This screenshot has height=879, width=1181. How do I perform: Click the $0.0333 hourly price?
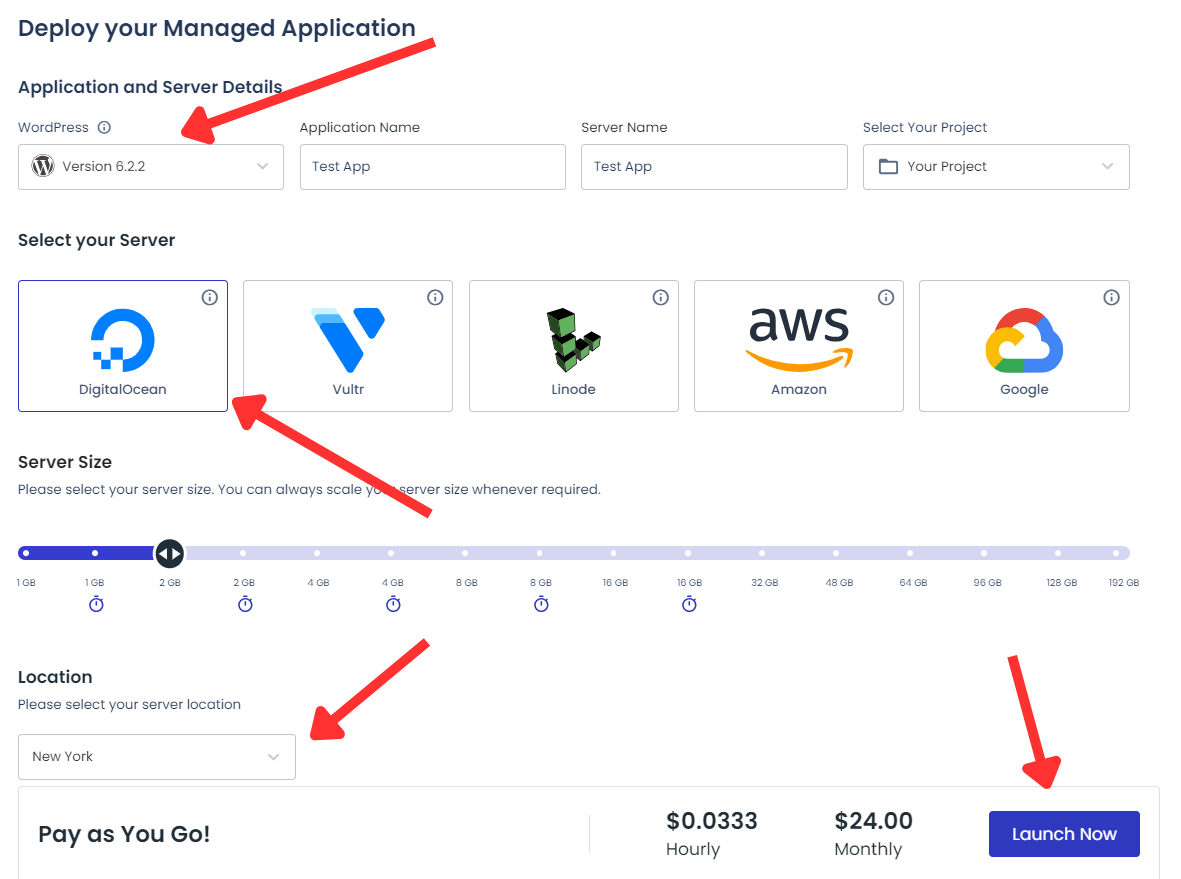712,821
